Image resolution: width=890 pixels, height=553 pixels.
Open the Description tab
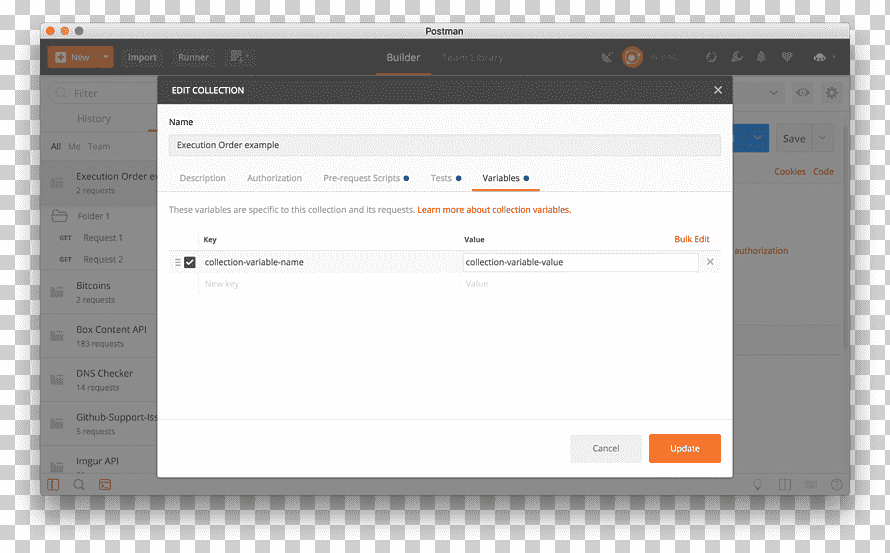[x=203, y=178]
